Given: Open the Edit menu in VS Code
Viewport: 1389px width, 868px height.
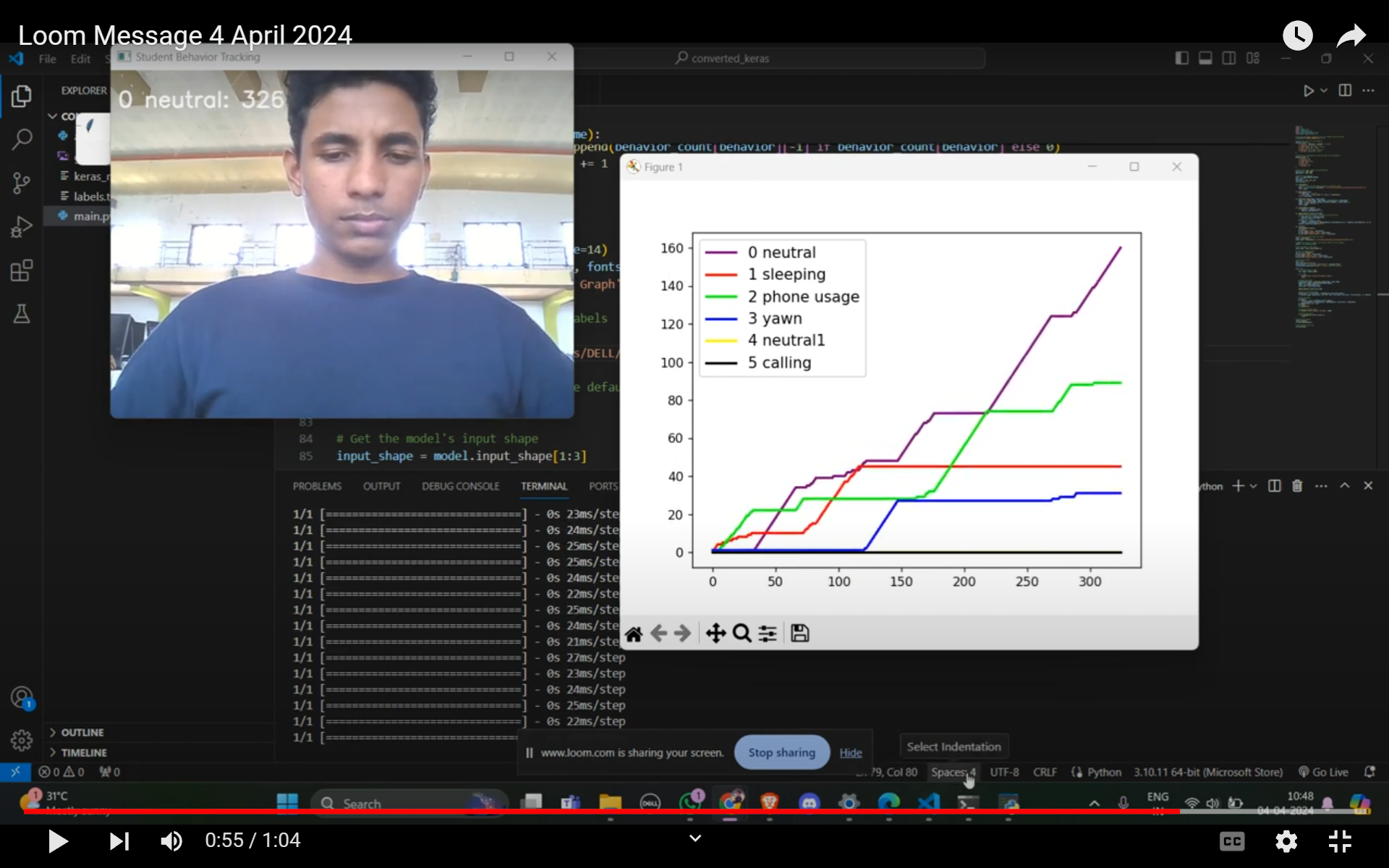Looking at the screenshot, I should click(x=80, y=59).
